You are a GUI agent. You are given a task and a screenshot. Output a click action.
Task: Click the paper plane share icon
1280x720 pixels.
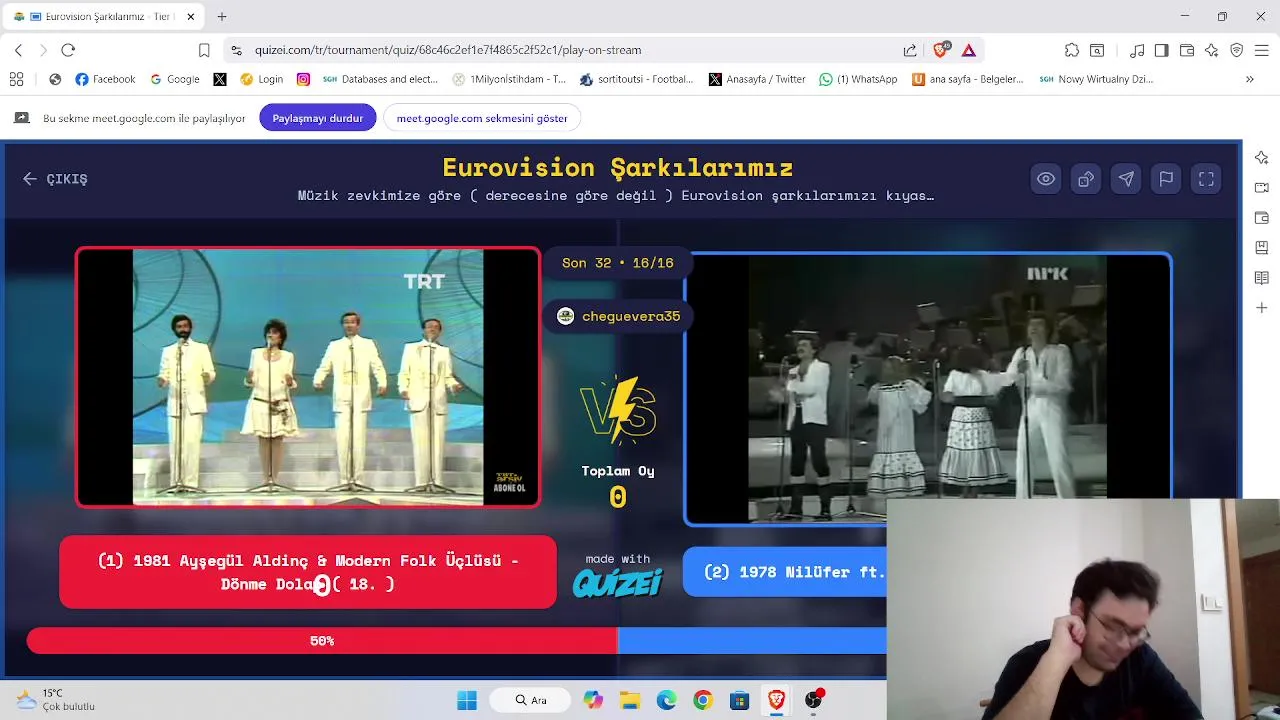1126,179
